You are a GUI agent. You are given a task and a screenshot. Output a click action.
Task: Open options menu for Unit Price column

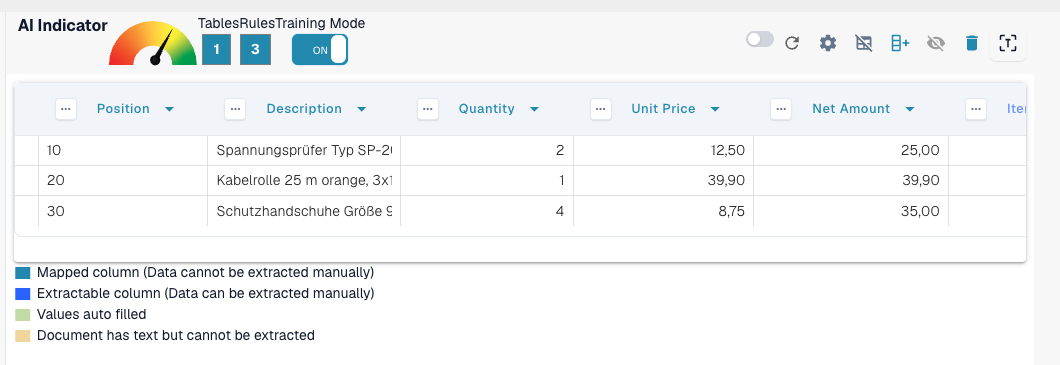pos(601,109)
